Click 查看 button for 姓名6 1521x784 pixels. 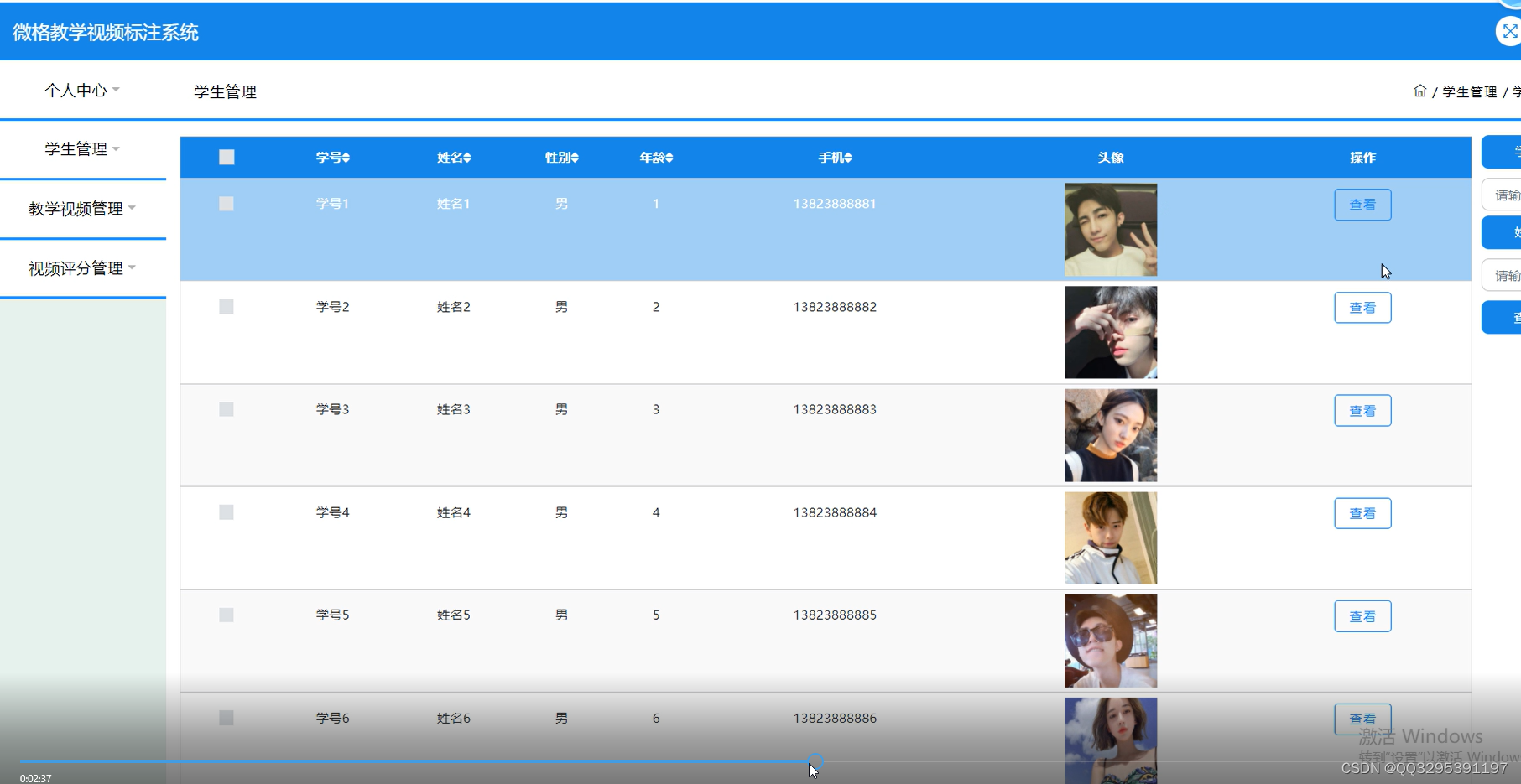coord(1362,719)
